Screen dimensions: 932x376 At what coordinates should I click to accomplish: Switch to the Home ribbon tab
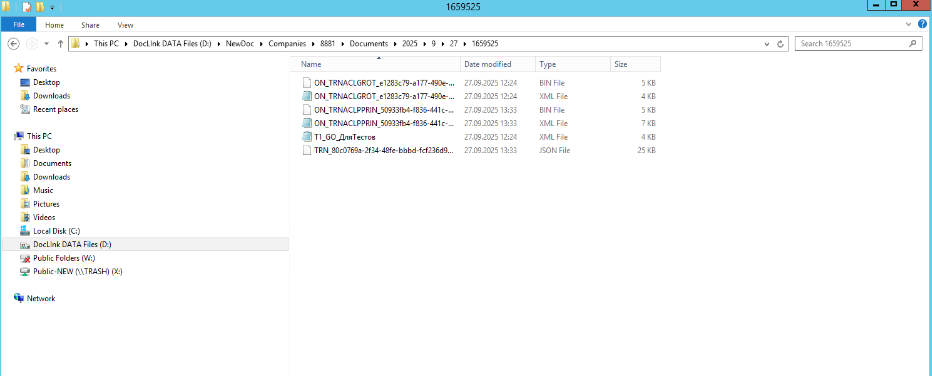54,25
